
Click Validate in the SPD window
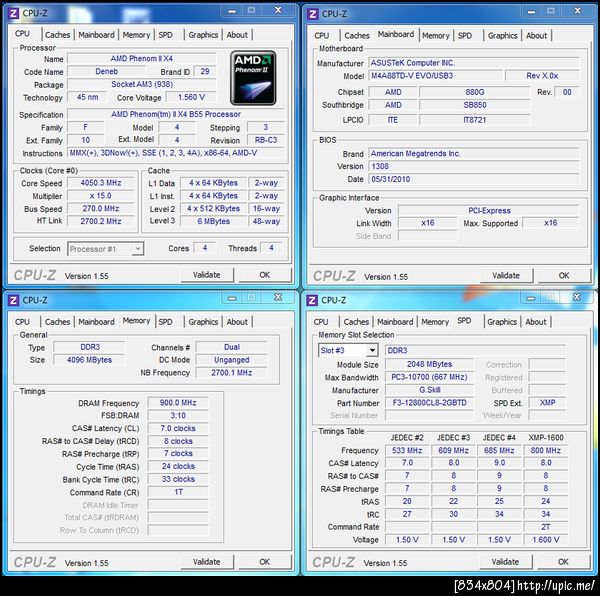point(505,562)
